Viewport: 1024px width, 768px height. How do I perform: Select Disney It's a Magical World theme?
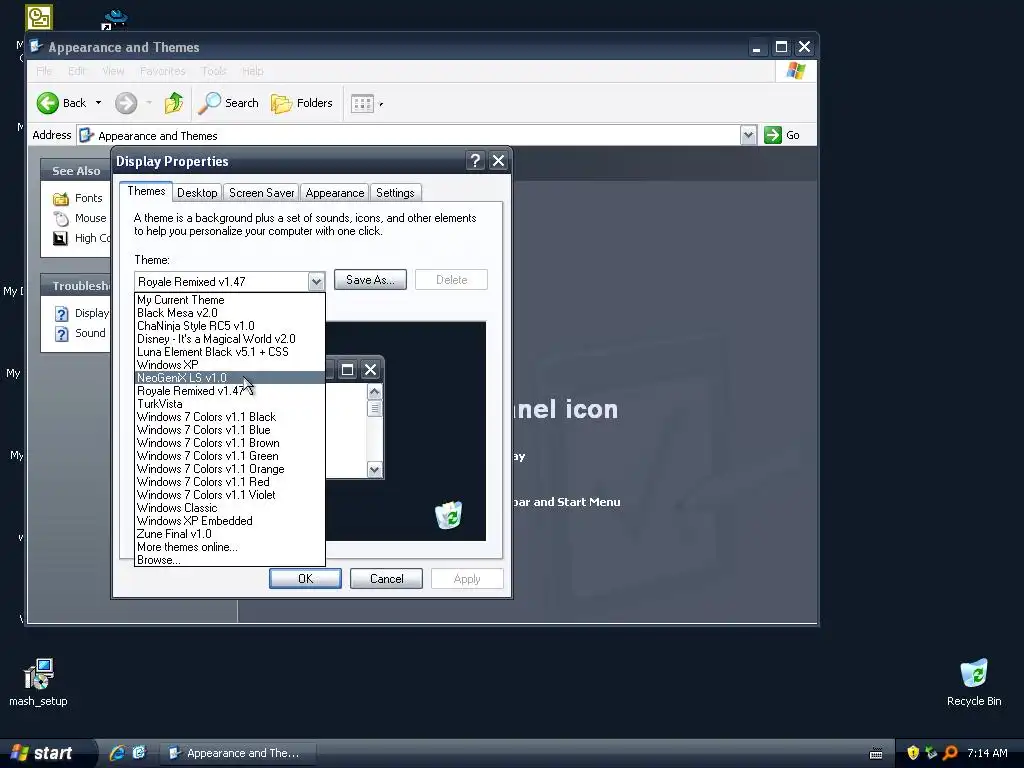pyautogui.click(x=229, y=339)
